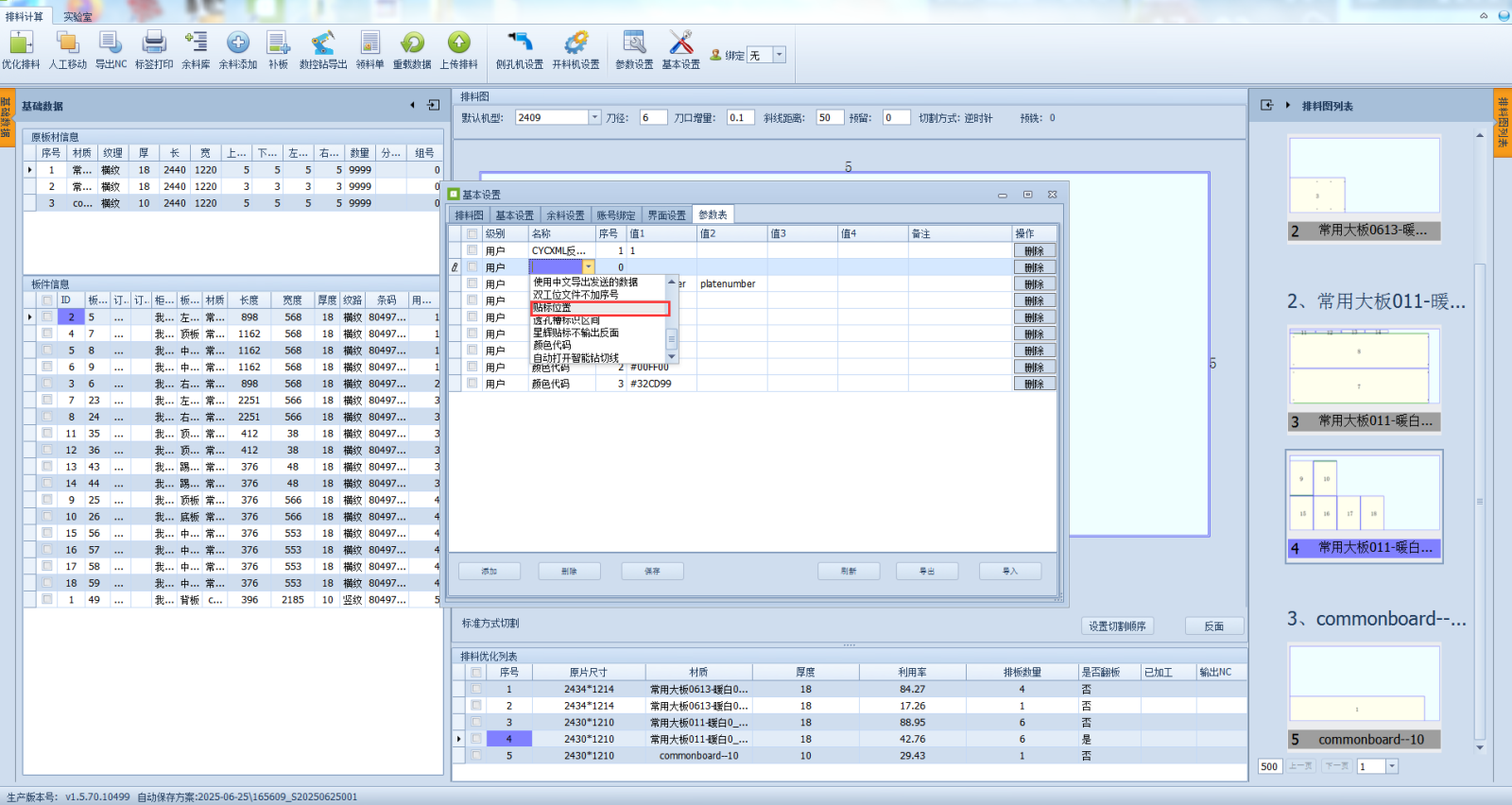This screenshot has width=1512, height=805.
Task: Click the 排料图列表 vertical scrollbar
Action: [x=1480, y=501]
